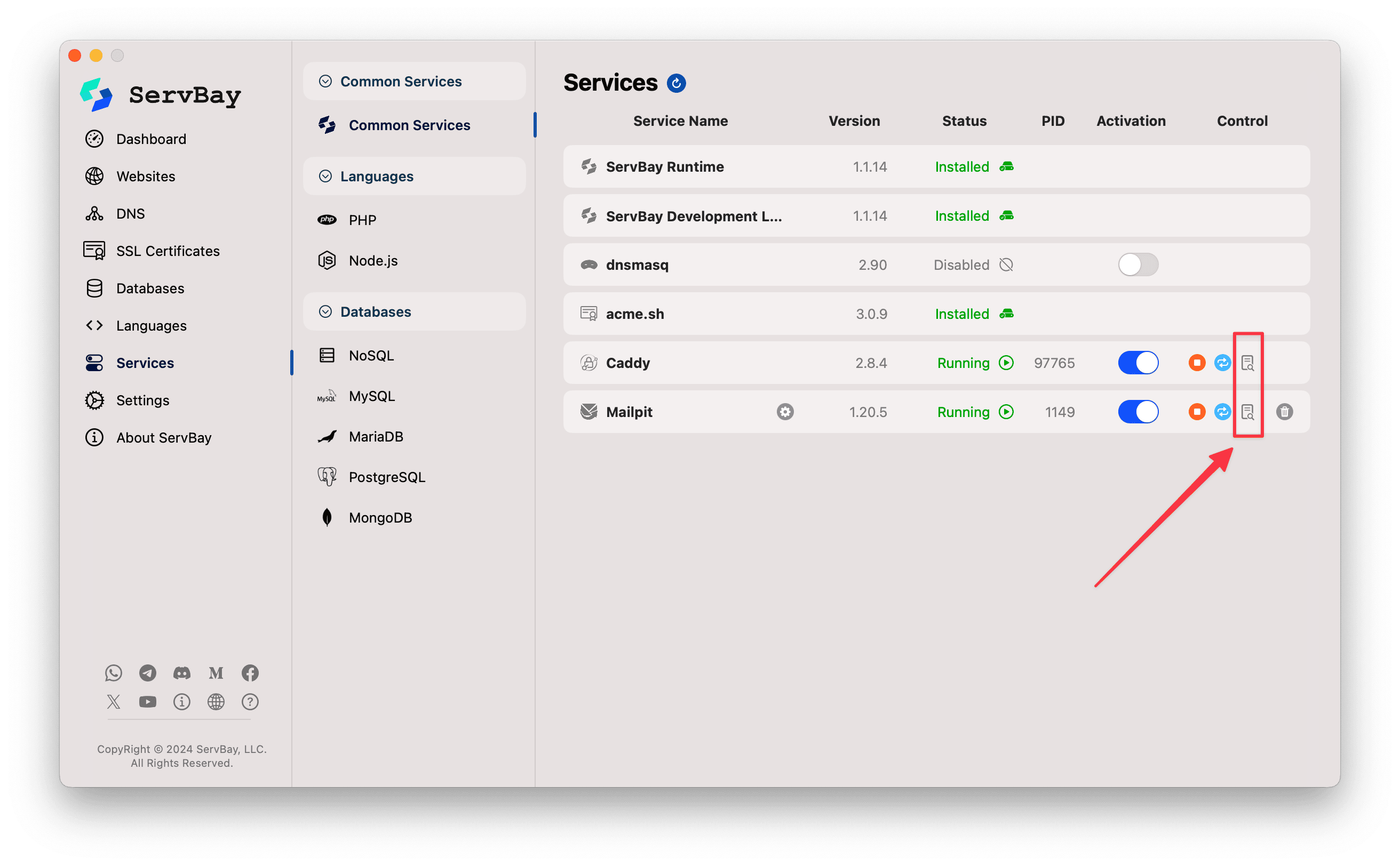Collapse the Databases section
The height and width of the screenshot is (866, 1400).
point(325,311)
